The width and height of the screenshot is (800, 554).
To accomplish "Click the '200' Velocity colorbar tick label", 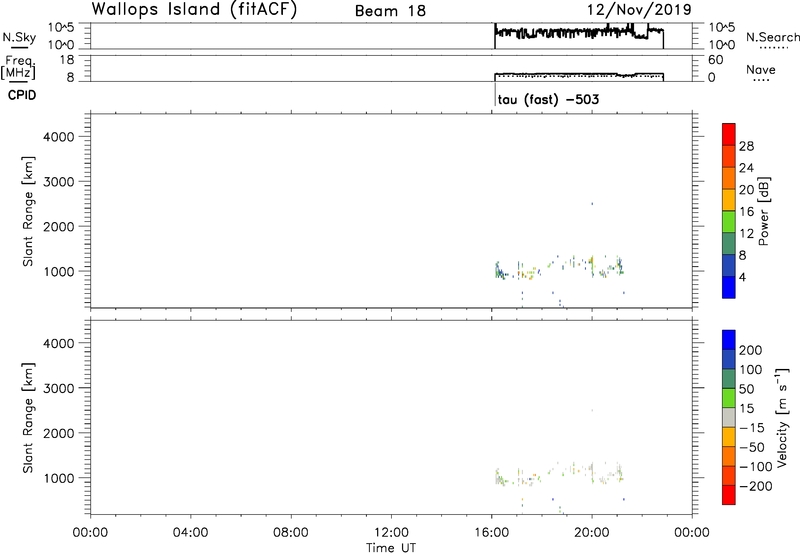I will (x=751, y=350).
